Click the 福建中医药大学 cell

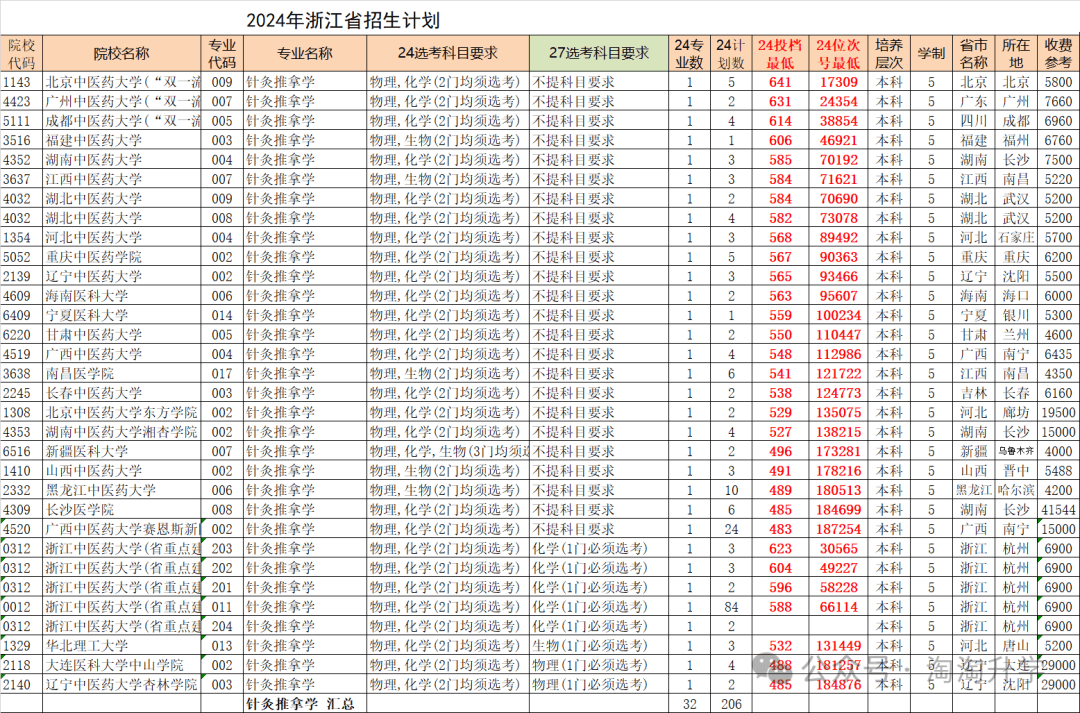[122, 140]
